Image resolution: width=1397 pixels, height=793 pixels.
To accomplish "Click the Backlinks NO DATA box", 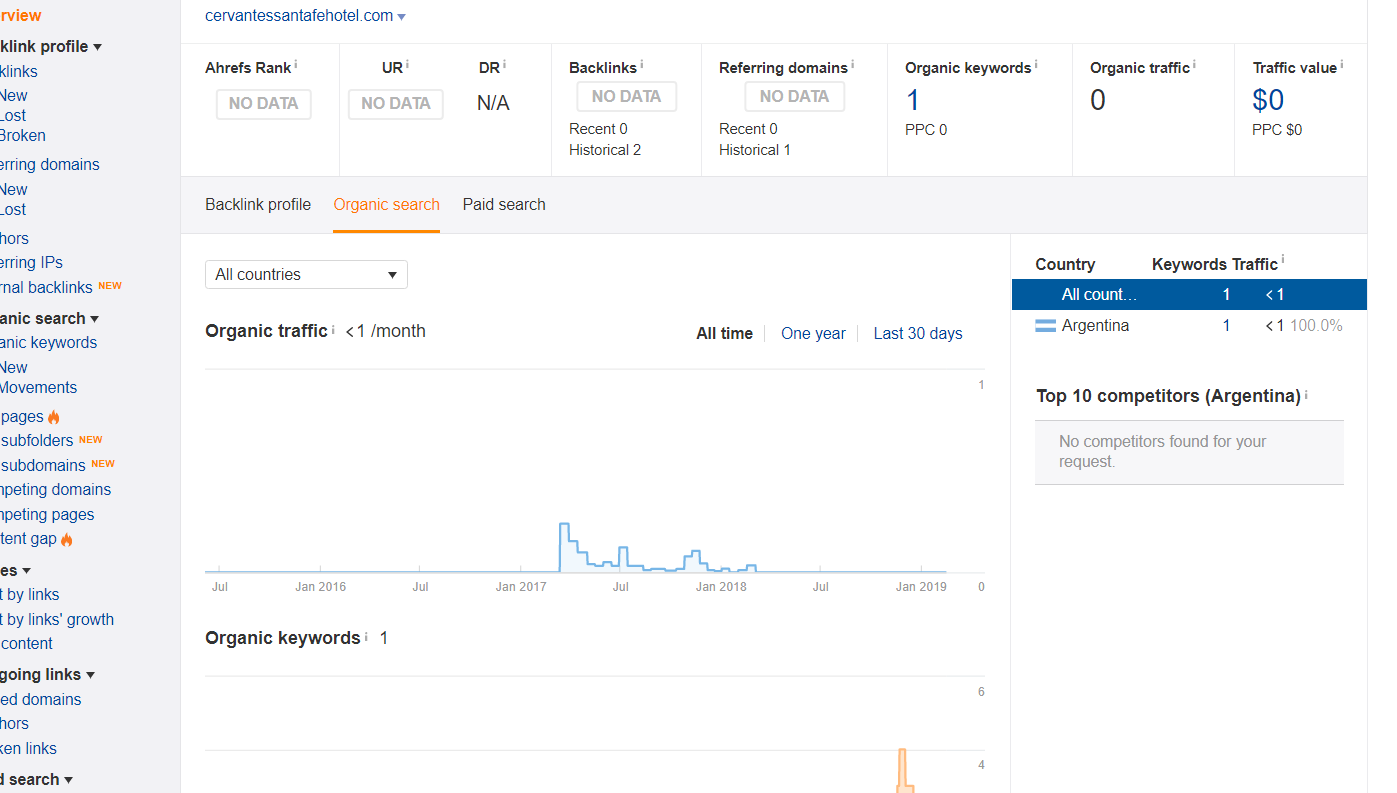I will tap(626, 97).
